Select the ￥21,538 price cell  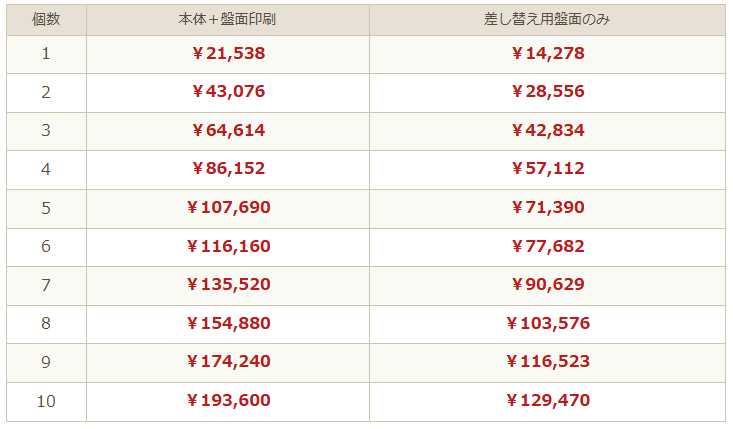[228, 53]
